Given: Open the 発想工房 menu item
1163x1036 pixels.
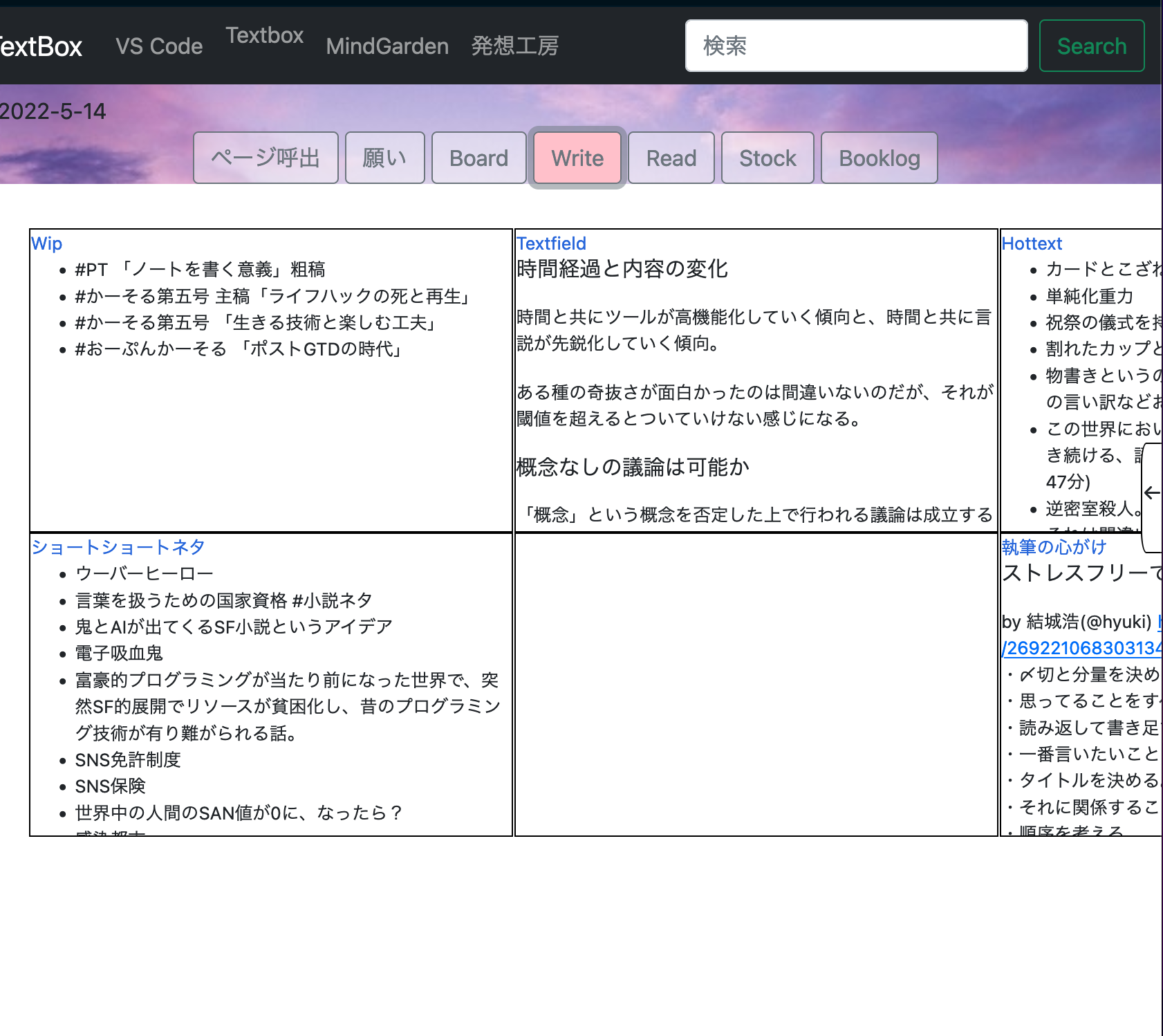Looking at the screenshot, I should coord(514,46).
